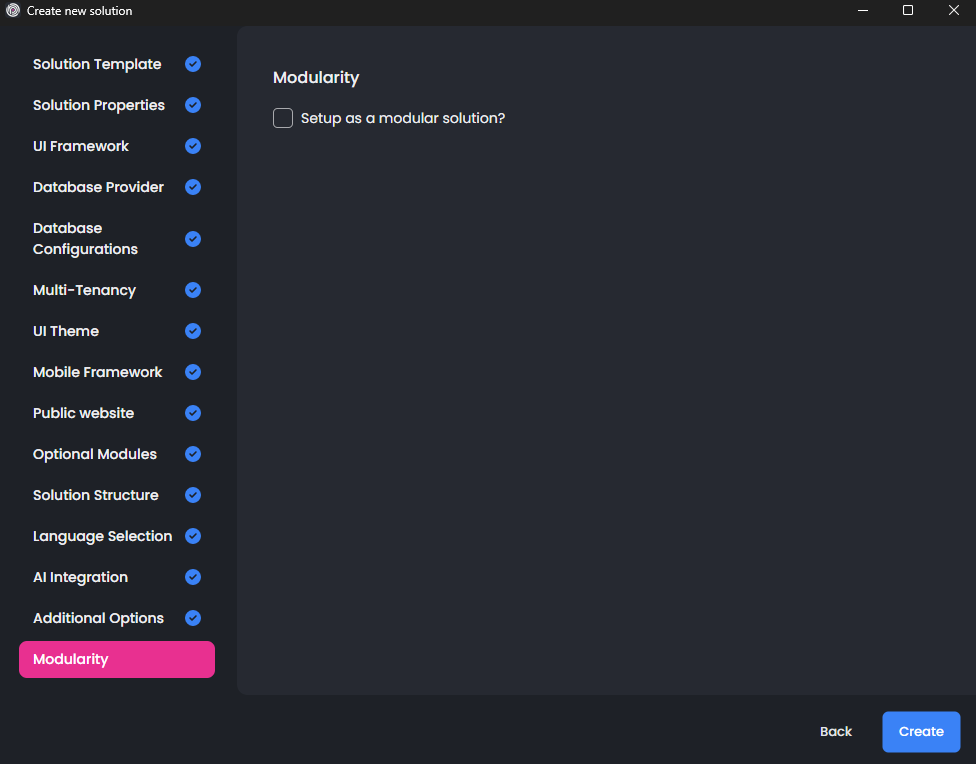Screen dimensions: 976x764
Task: Click the Solution Template completed checkmark icon
Action: pyautogui.click(x=193, y=64)
